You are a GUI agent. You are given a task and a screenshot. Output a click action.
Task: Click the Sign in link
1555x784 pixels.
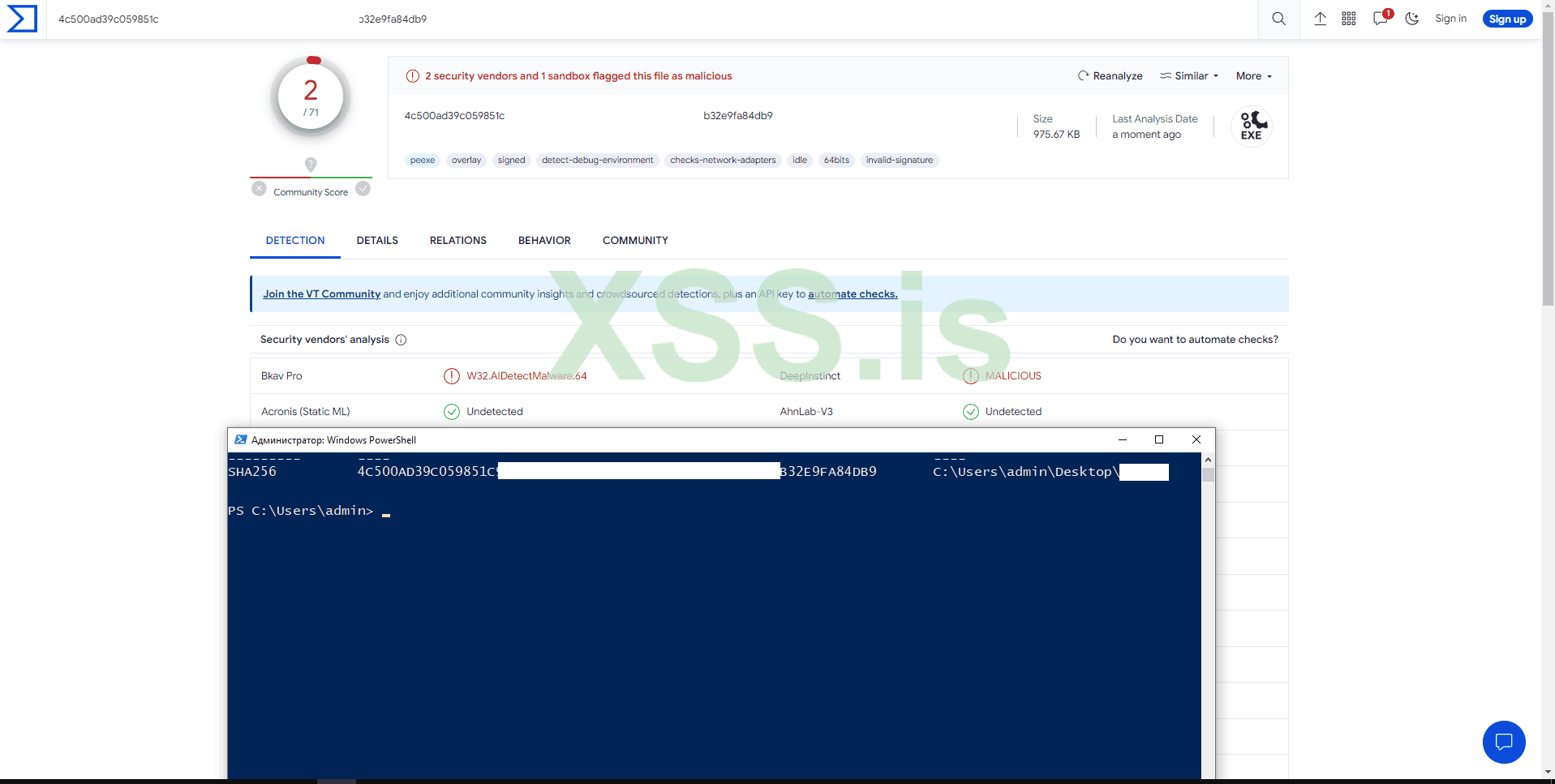[x=1450, y=19]
